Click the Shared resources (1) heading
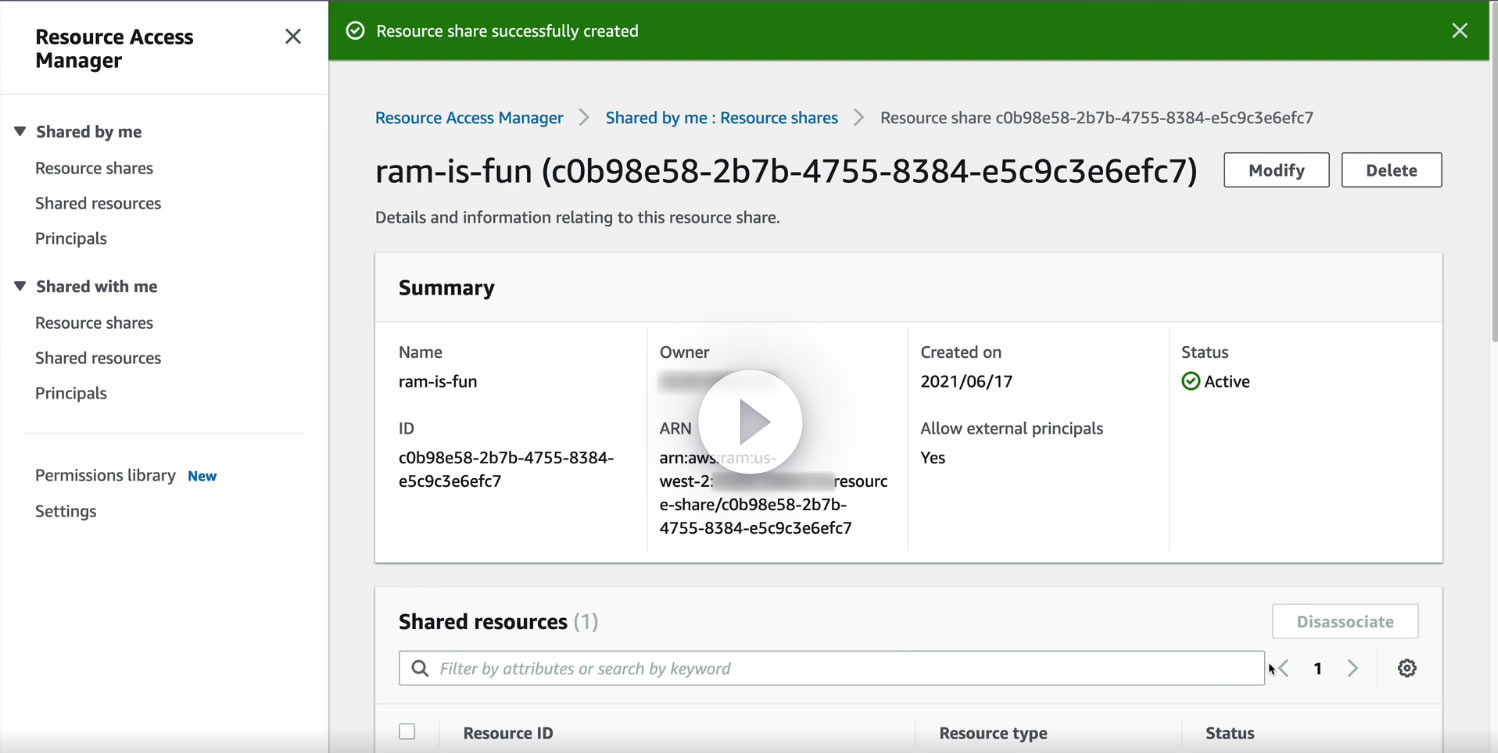Screen dimensions: 1498x753 point(498,621)
